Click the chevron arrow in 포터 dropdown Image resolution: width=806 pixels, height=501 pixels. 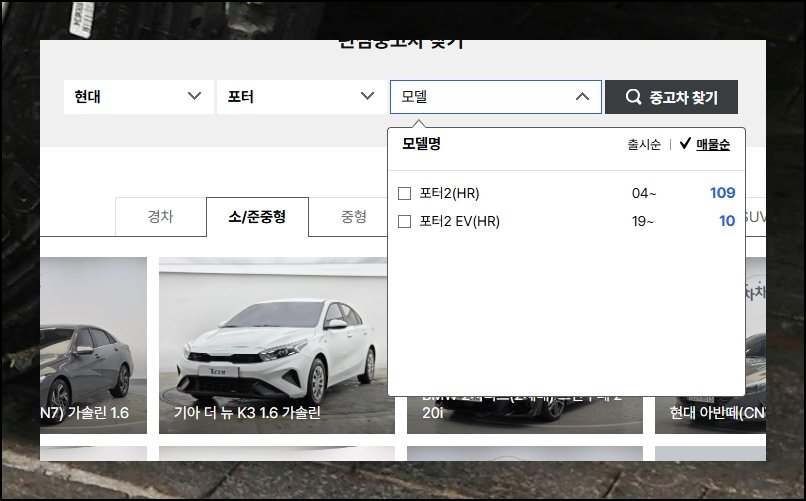point(367,96)
